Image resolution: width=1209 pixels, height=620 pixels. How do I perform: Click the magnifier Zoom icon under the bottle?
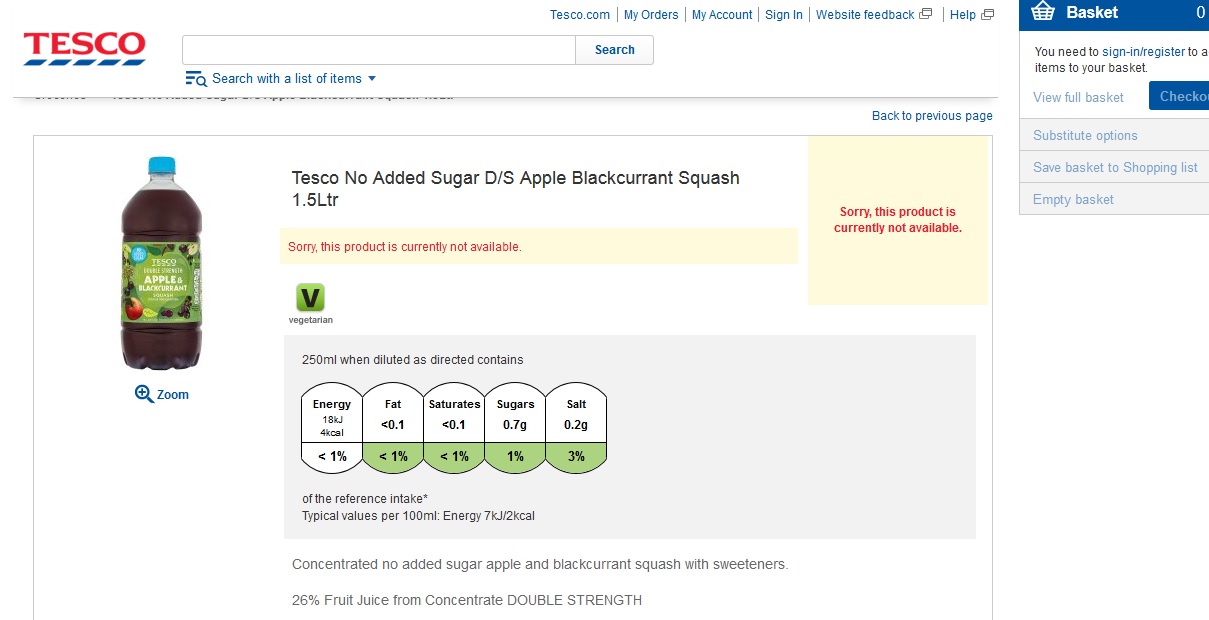[144, 394]
